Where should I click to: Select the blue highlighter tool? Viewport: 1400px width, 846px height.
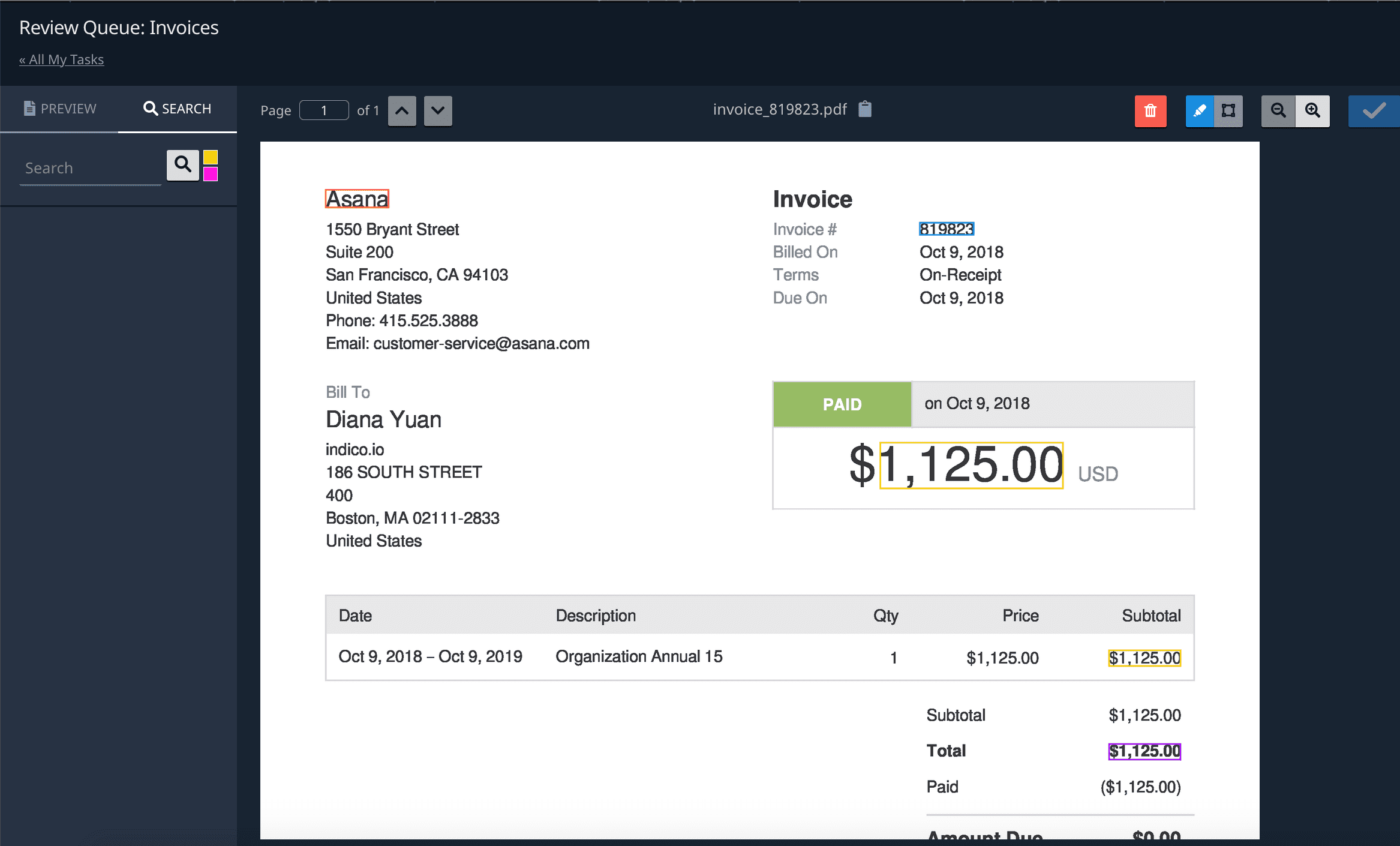point(1200,111)
